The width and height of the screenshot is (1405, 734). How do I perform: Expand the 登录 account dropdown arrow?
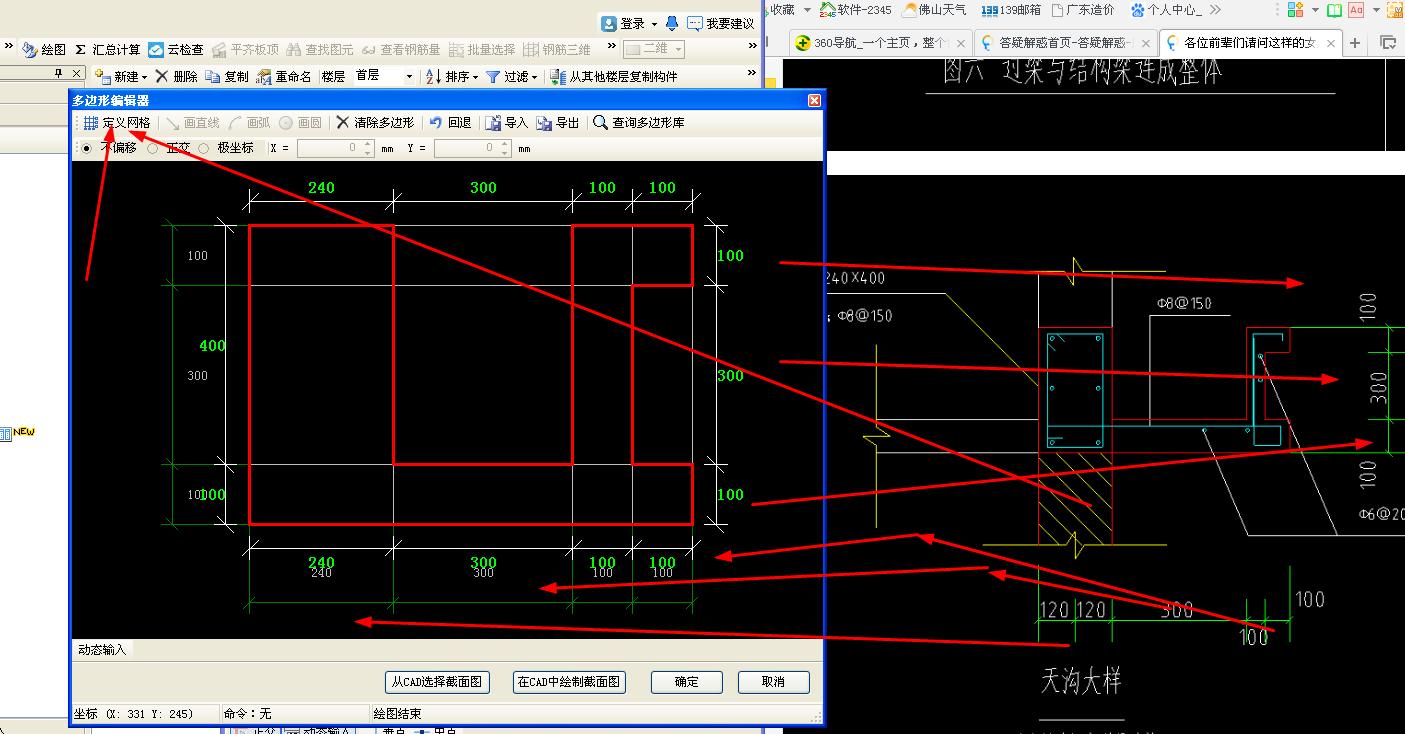[x=654, y=23]
